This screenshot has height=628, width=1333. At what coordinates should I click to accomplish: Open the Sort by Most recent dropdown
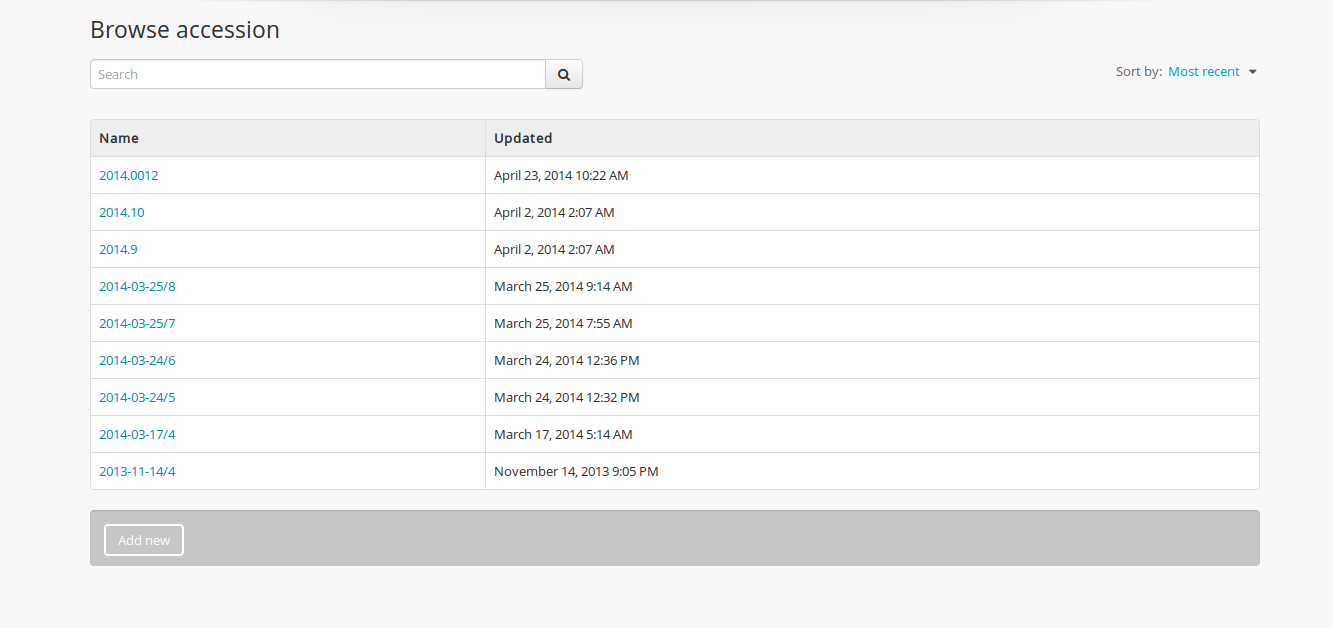click(1203, 72)
